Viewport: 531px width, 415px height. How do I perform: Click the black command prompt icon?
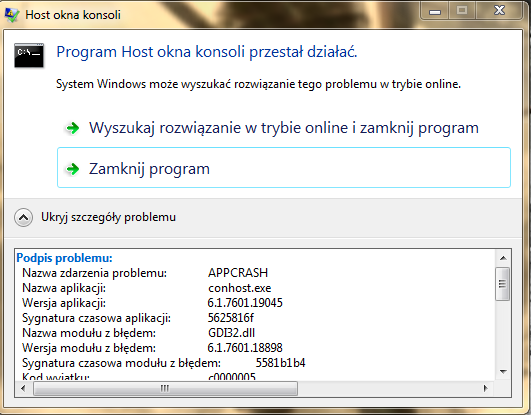coord(29,55)
